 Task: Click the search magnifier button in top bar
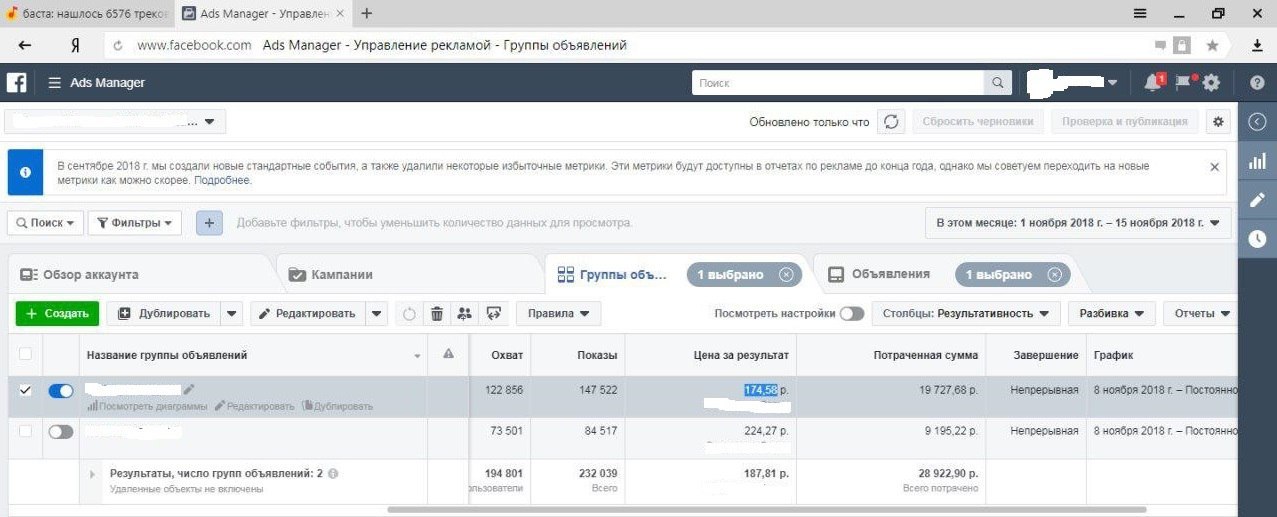point(997,83)
